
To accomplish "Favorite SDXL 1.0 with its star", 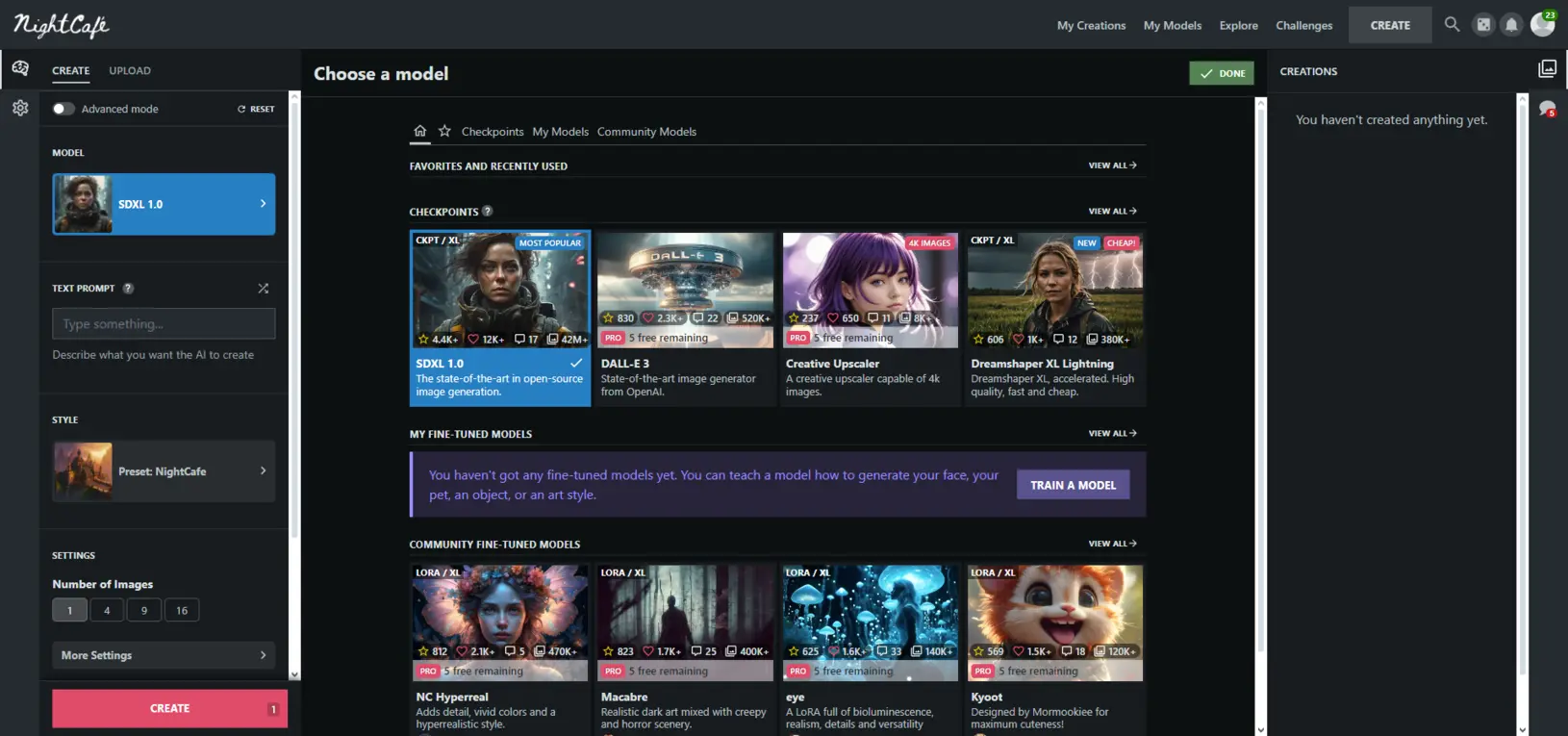I will (423, 340).
